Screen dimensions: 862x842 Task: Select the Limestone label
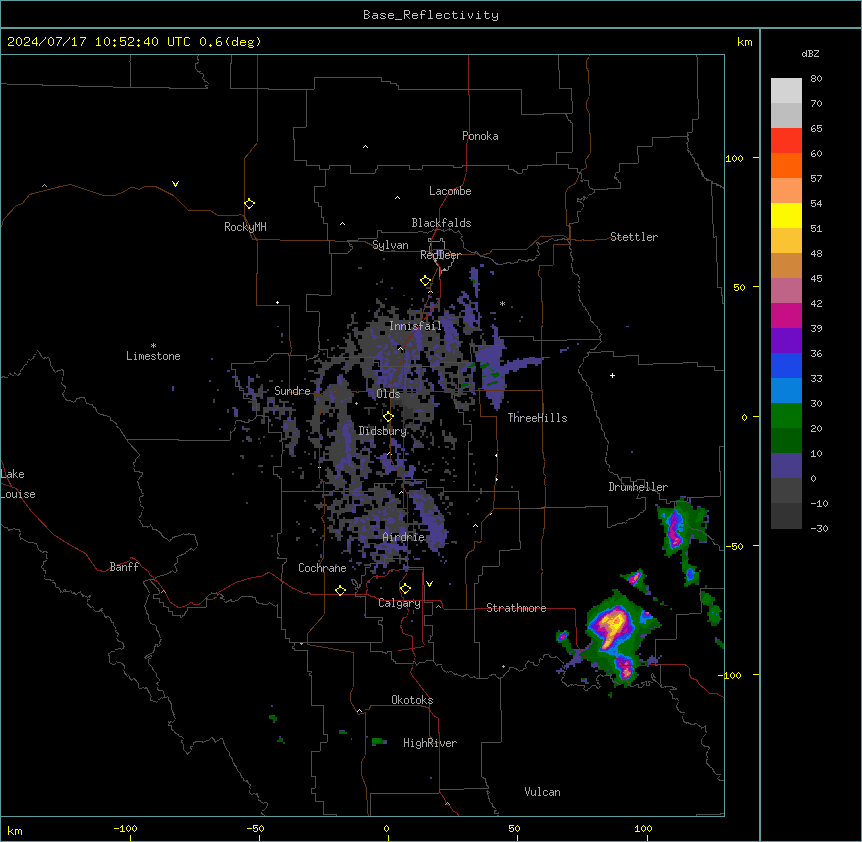[153, 356]
